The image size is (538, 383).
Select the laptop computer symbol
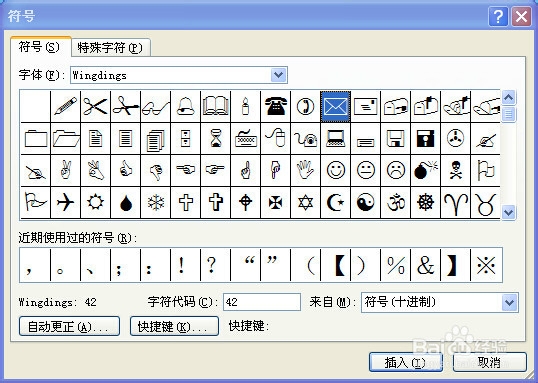pyautogui.click(x=336, y=138)
